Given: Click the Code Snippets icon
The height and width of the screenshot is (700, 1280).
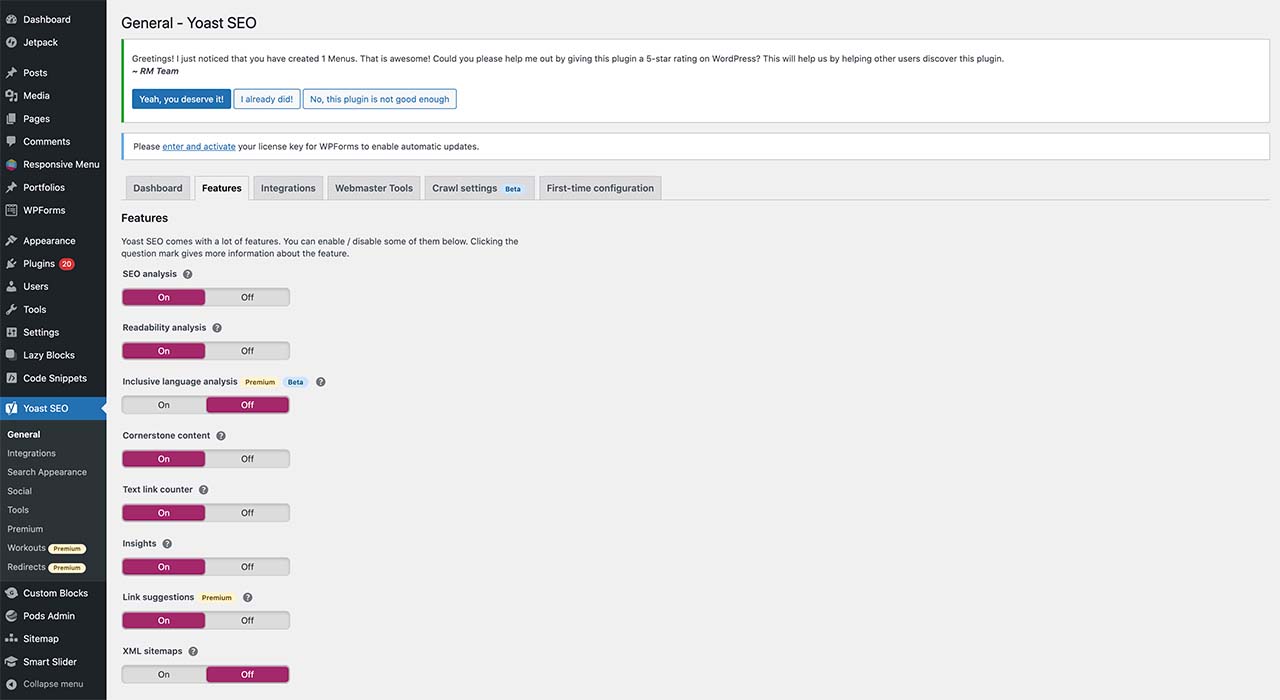Looking at the screenshot, I should tap(11, 378).
